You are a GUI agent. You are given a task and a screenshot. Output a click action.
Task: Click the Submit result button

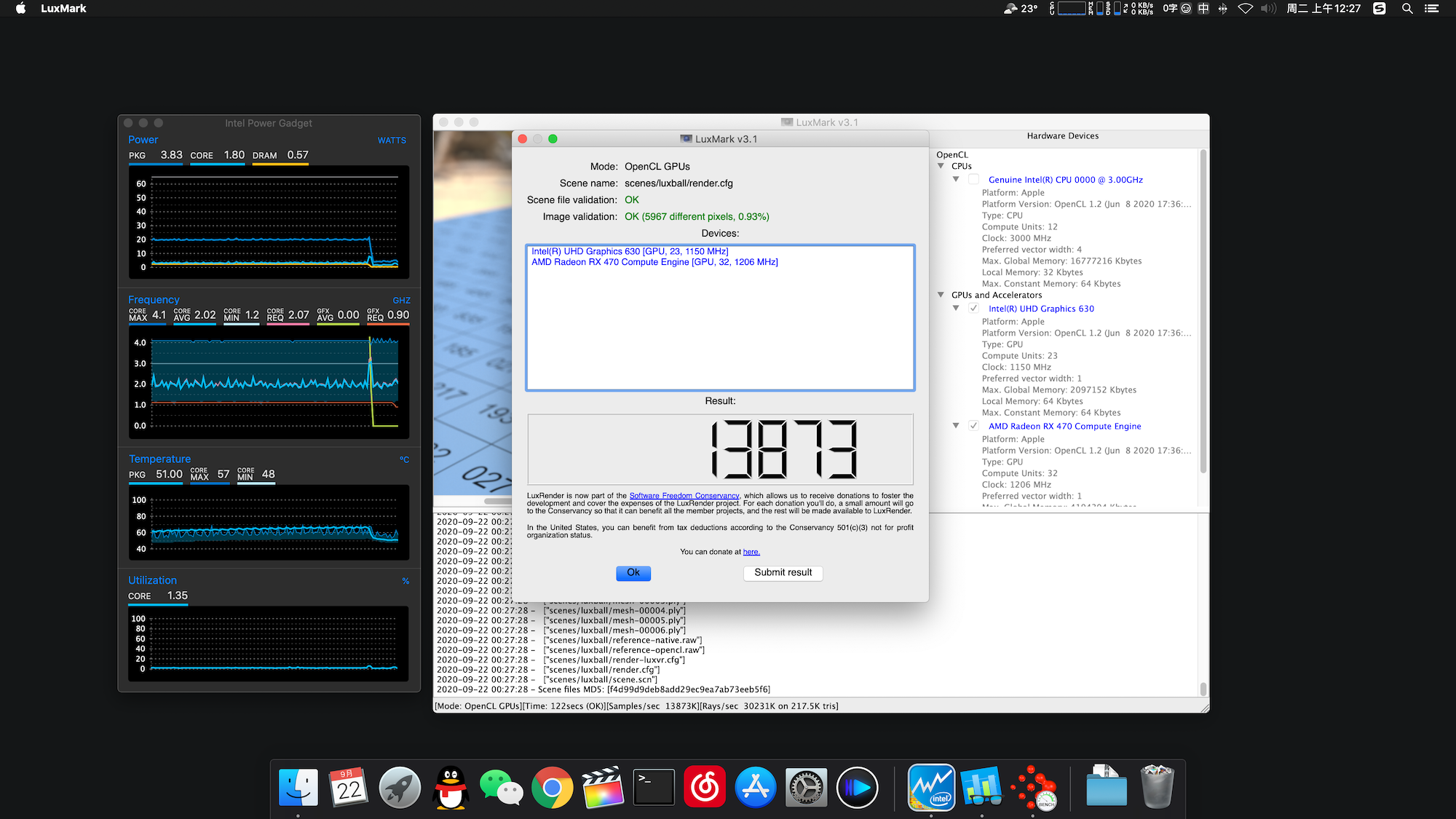point(783,573)
